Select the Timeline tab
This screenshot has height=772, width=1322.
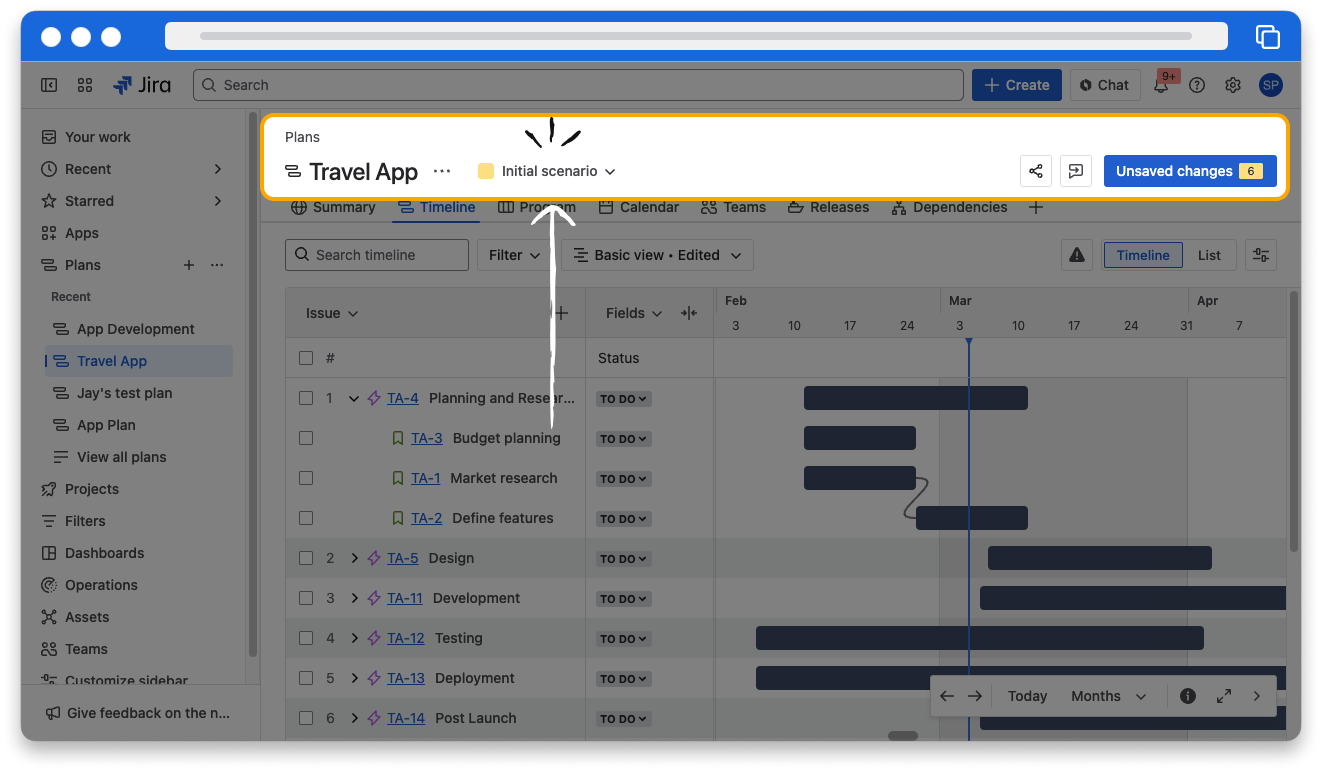point(437,207)
